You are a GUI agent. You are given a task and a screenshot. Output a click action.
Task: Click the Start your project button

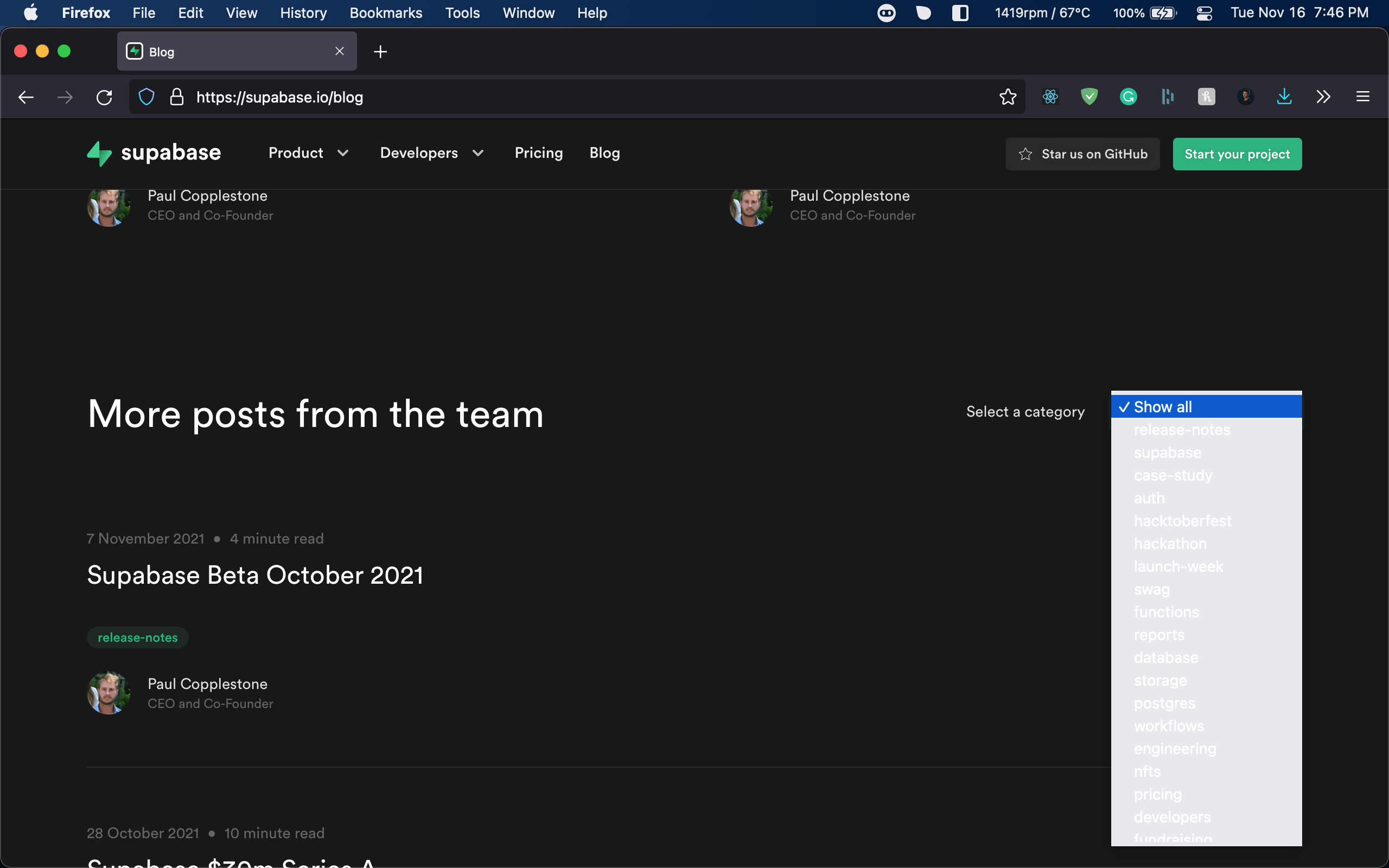click(1237, 154)
